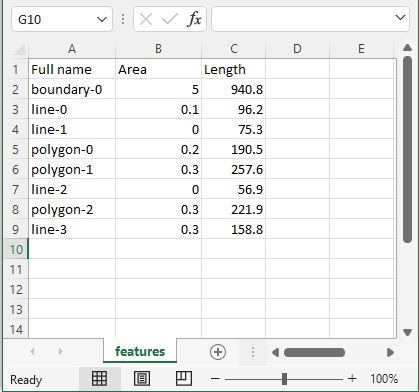Click formula bar options dots handle
The height and width of the screenshot is (392, 419).
[x=123, y=19]
